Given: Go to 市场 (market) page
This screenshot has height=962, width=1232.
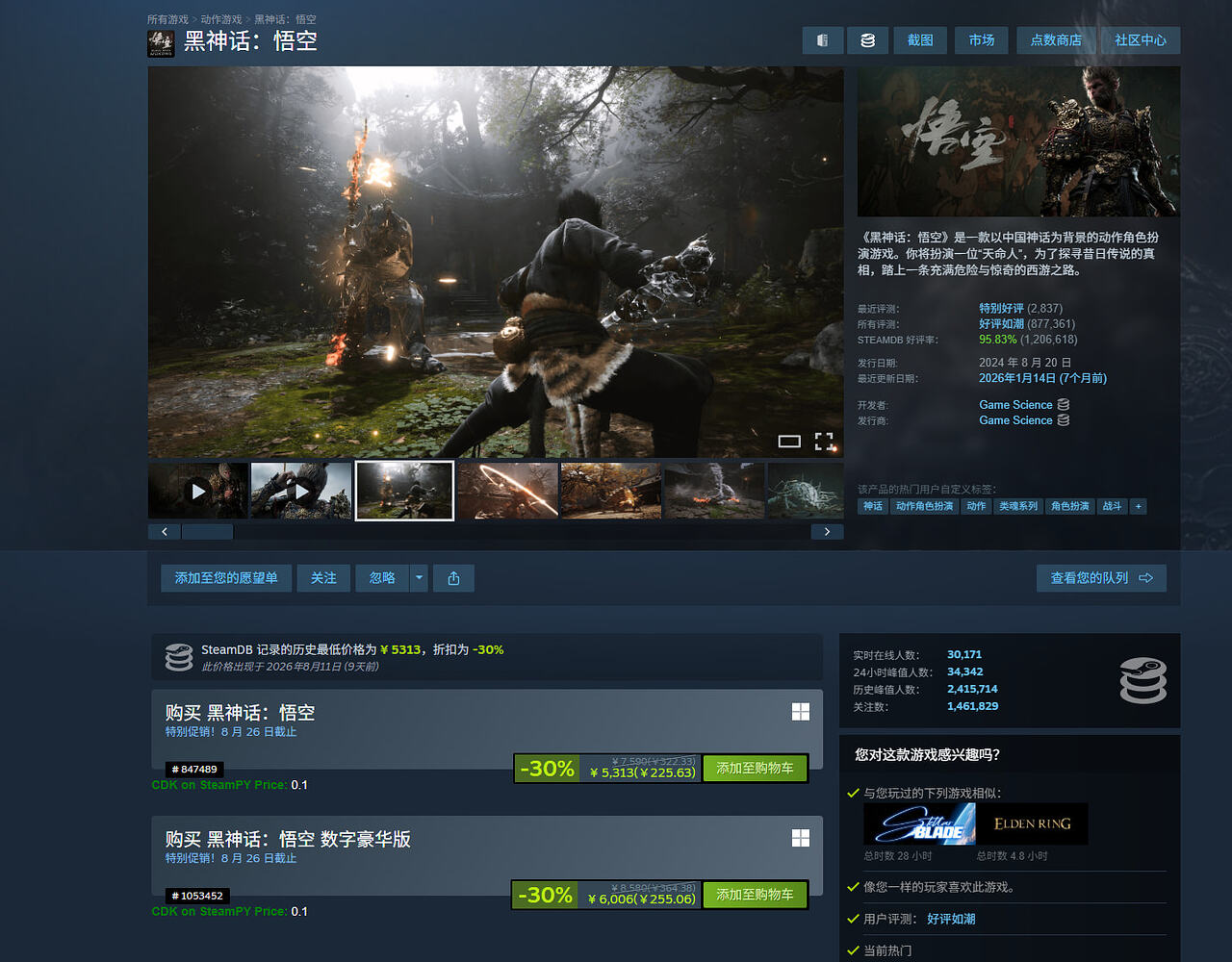Looking at the screenshot, I should pyautogui.click(x=982, y=40).
